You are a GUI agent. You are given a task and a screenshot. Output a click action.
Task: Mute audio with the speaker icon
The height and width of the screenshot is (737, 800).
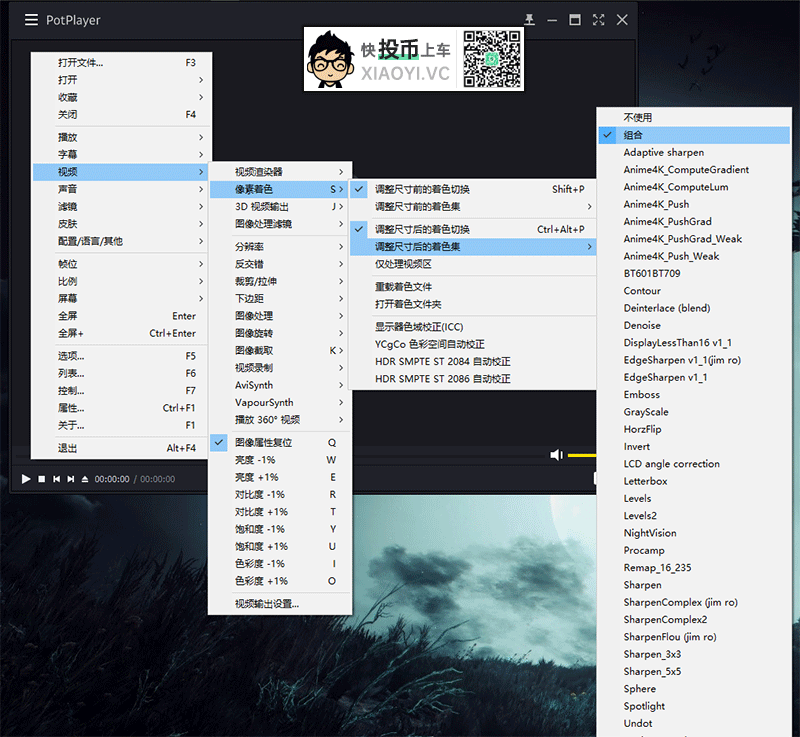(x=556, y=455)
